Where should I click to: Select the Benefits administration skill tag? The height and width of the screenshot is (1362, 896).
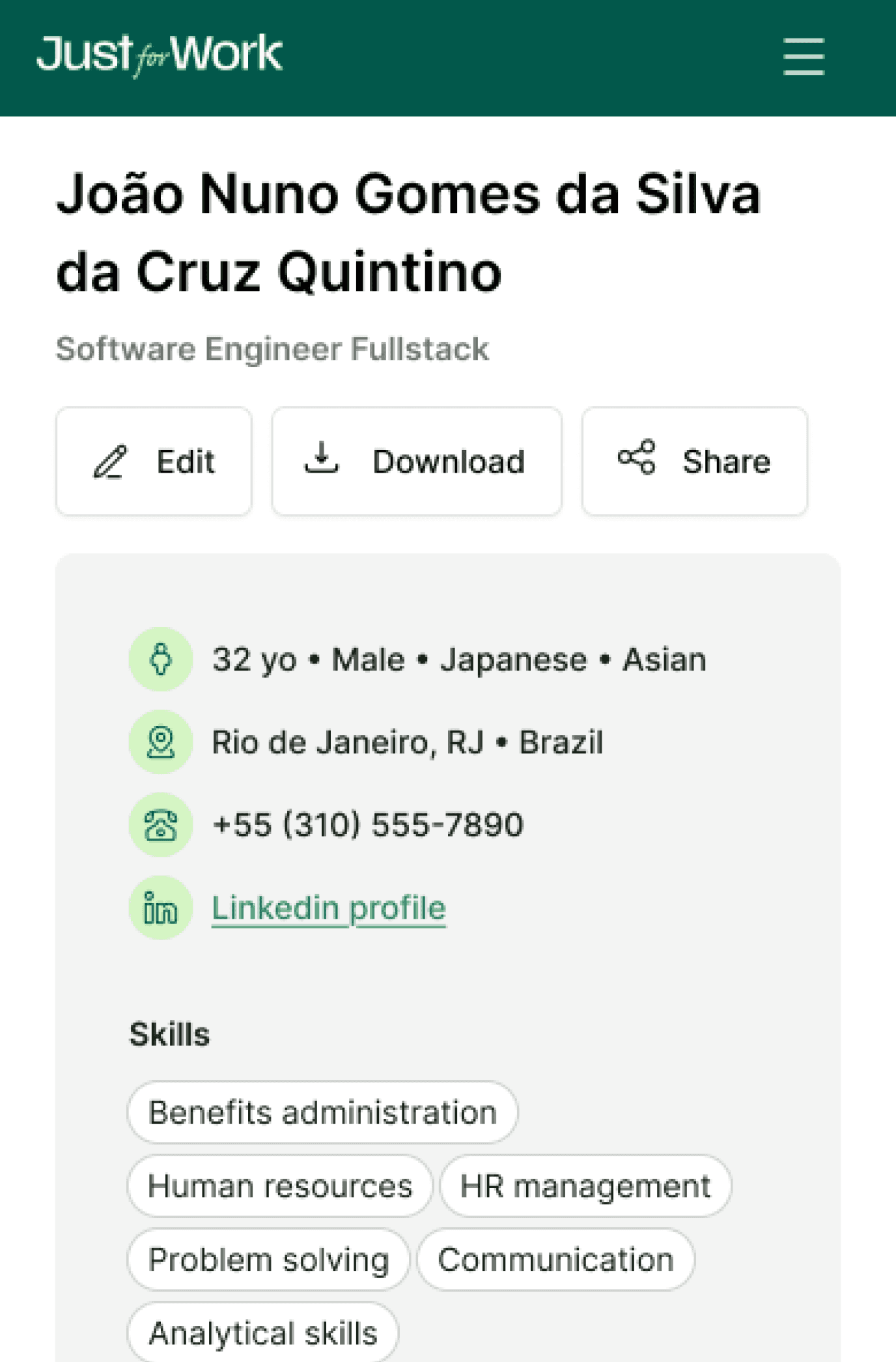point(323,1112)
